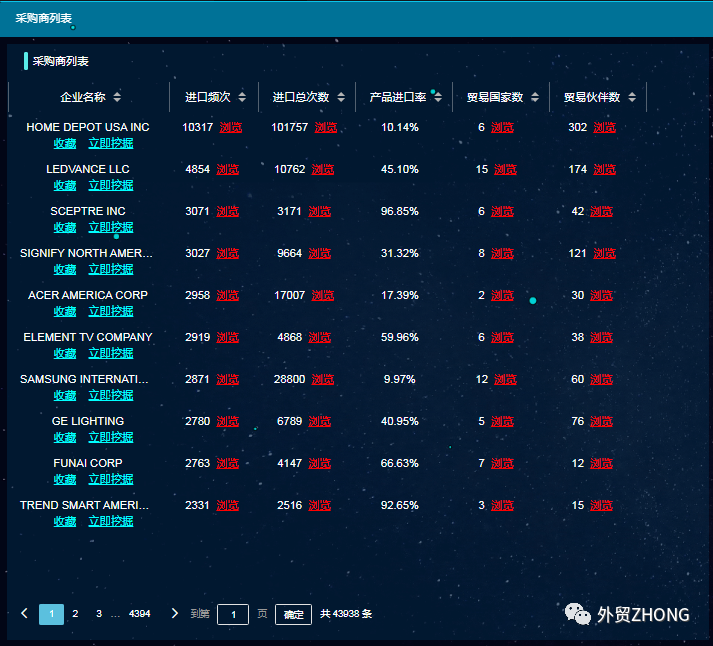Click 立即挖掘 for FUNAI CORP
713x646 pixels.
(x=111, y=479)
